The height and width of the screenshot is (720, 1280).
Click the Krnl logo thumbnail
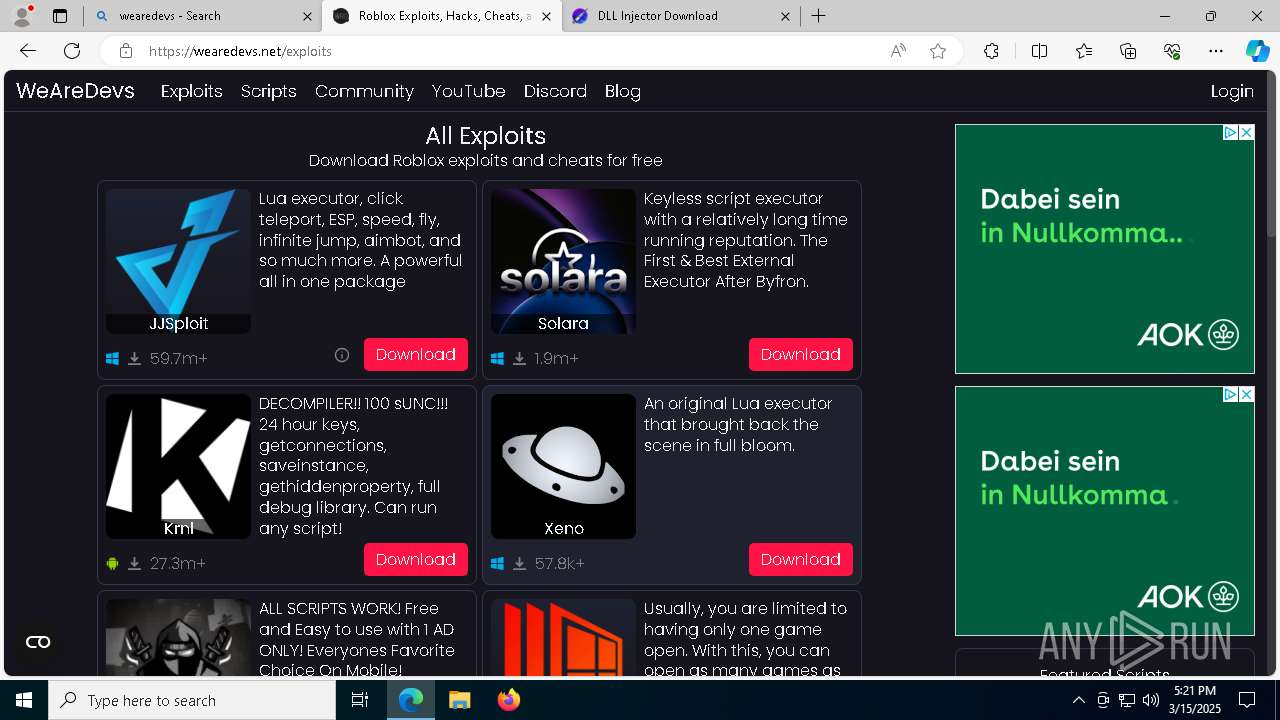coord(178,466)
